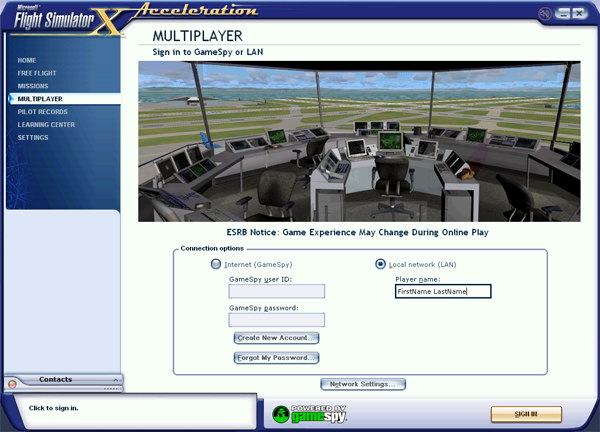Select the Internet (GameSpy) radio button

tap(216, 264)
